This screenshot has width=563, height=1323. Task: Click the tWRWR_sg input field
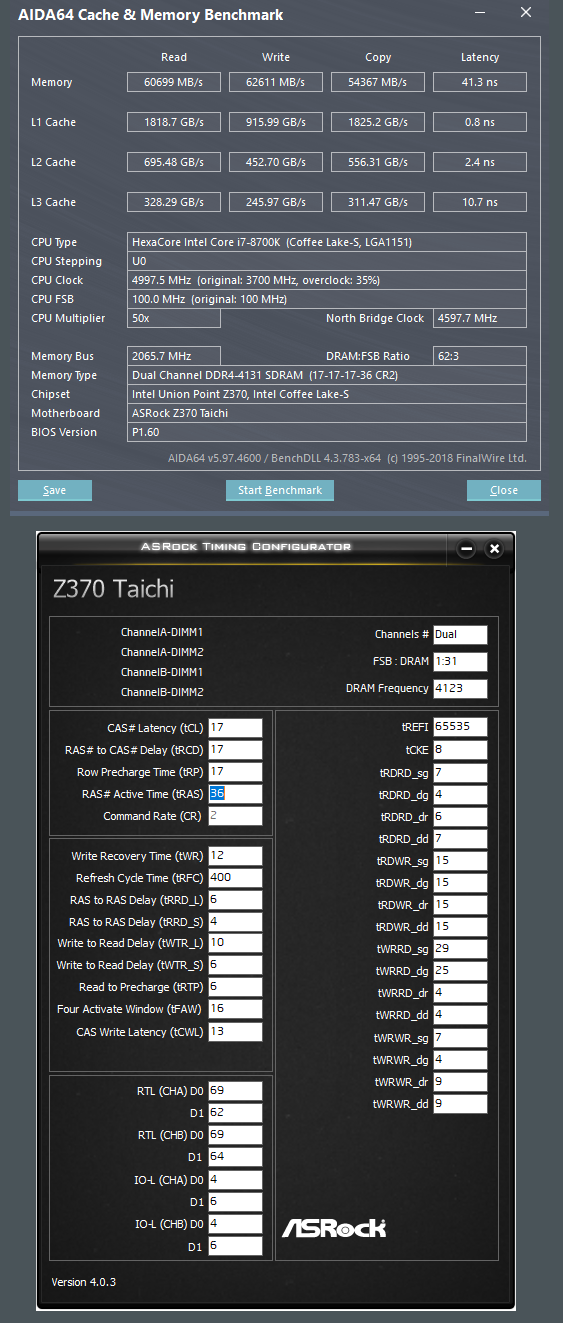(x=460, y=1038)
